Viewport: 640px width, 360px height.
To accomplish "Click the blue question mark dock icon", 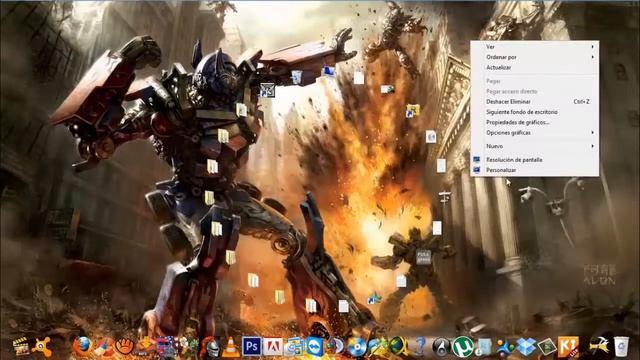I will pyautogui.click(x=420, y=347).
